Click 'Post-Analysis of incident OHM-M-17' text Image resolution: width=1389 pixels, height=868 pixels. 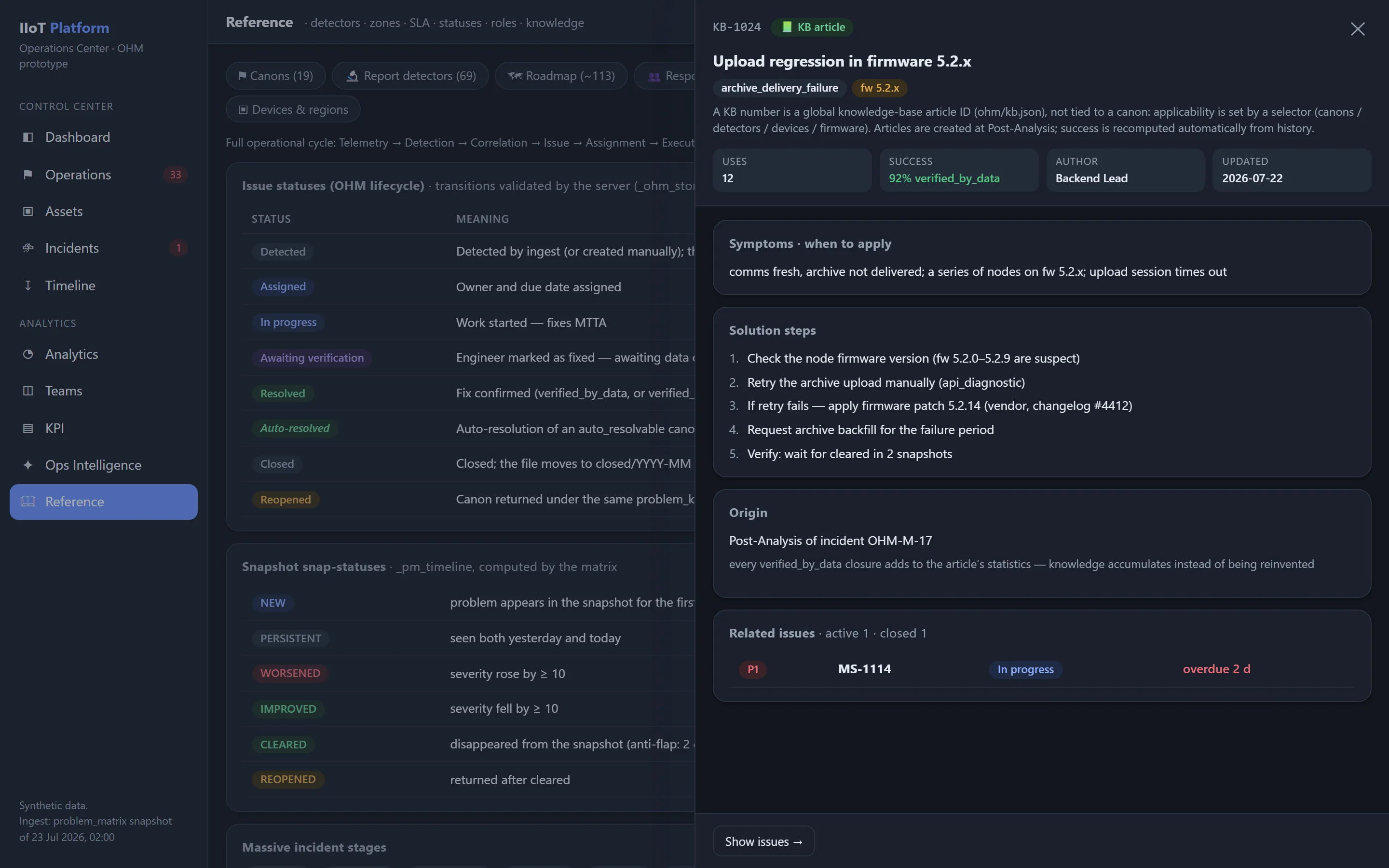pyautogui.click(x=830, y=541)
